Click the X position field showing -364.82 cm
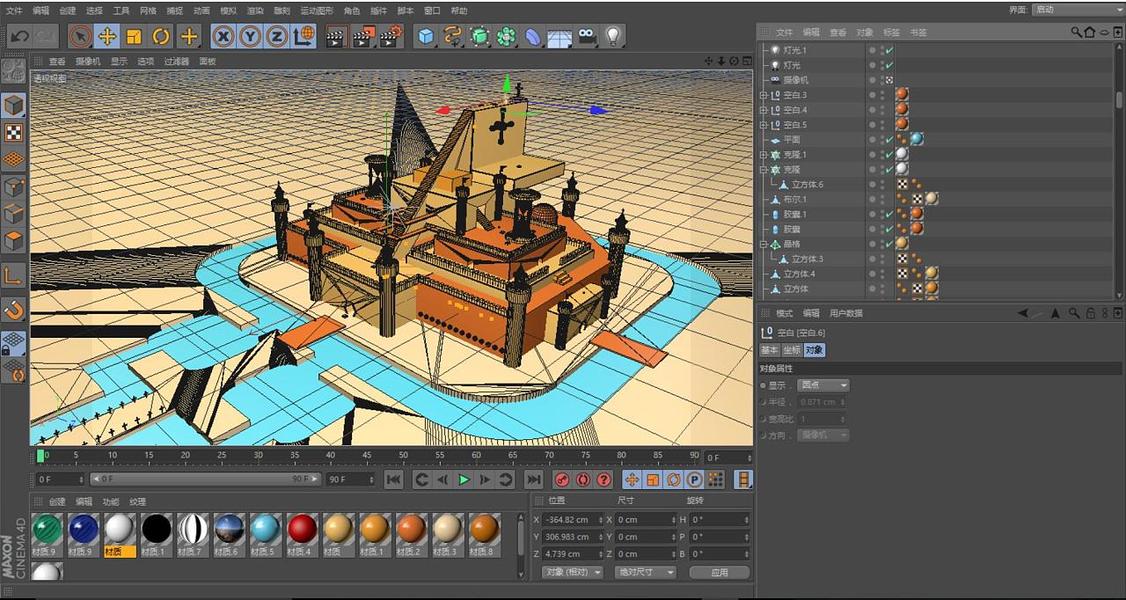 pyautogui.click(x=573, y=520)
